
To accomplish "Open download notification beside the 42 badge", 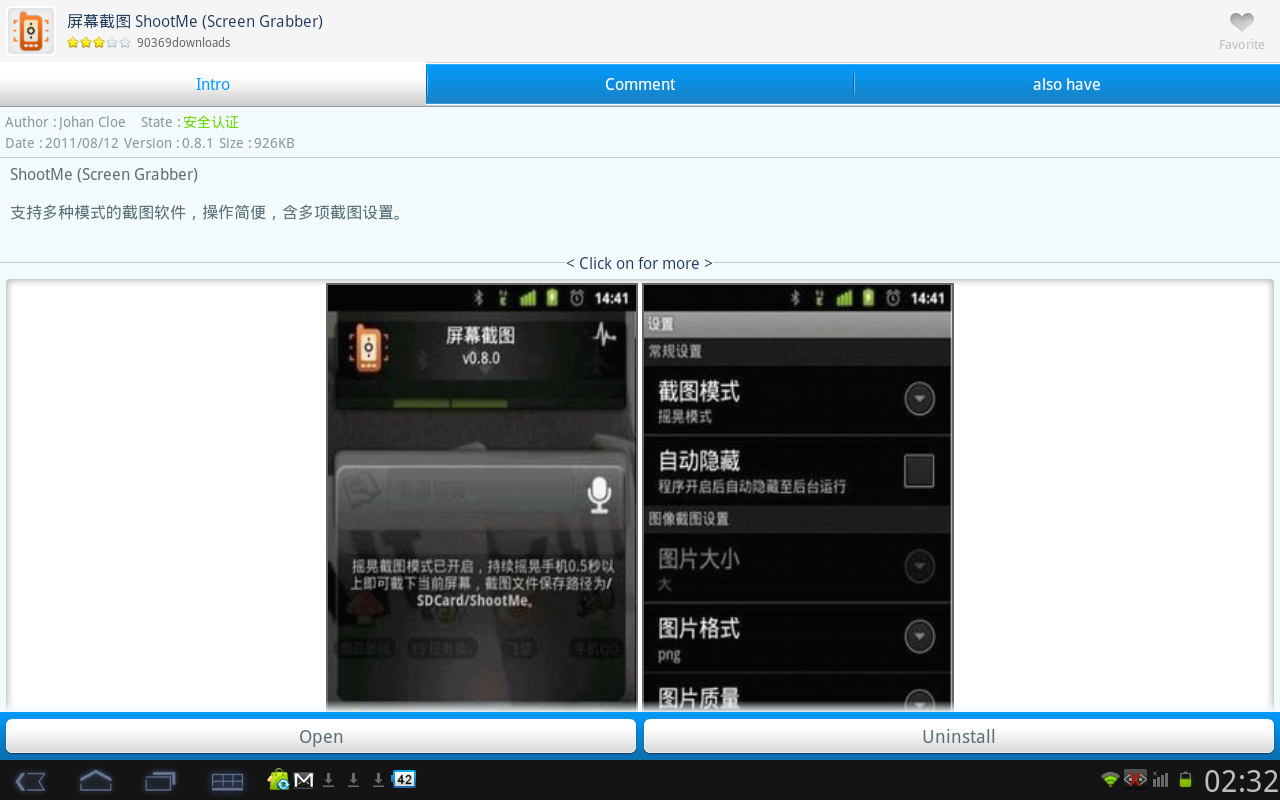I will pyautogui.click(x=378, y=779).
